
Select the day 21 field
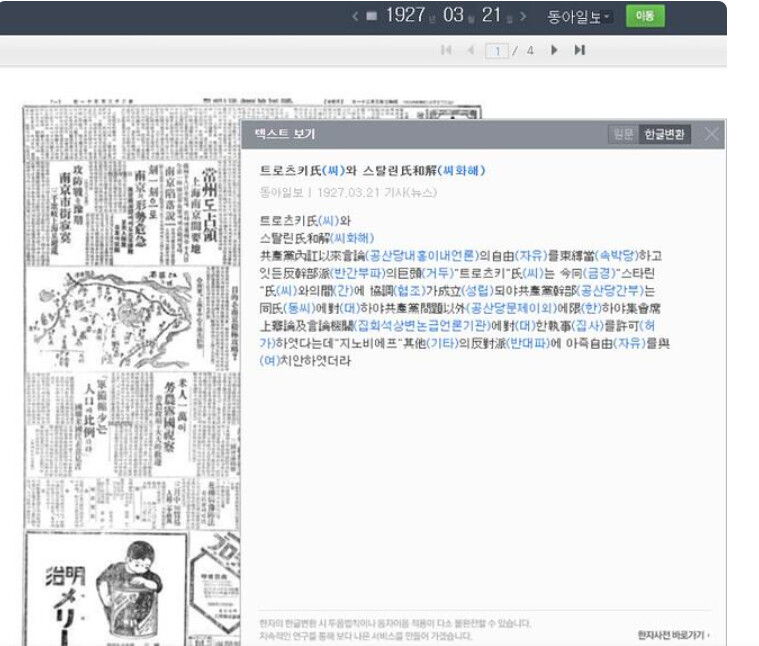point(491,15)
